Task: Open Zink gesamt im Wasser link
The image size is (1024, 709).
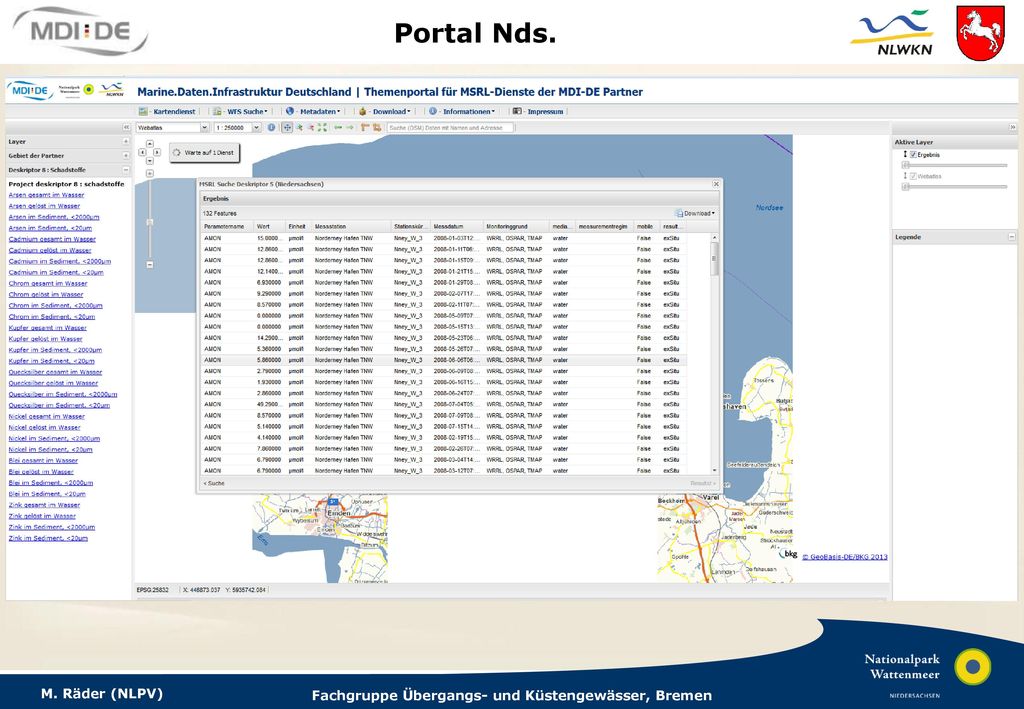Action: [44, 505]
